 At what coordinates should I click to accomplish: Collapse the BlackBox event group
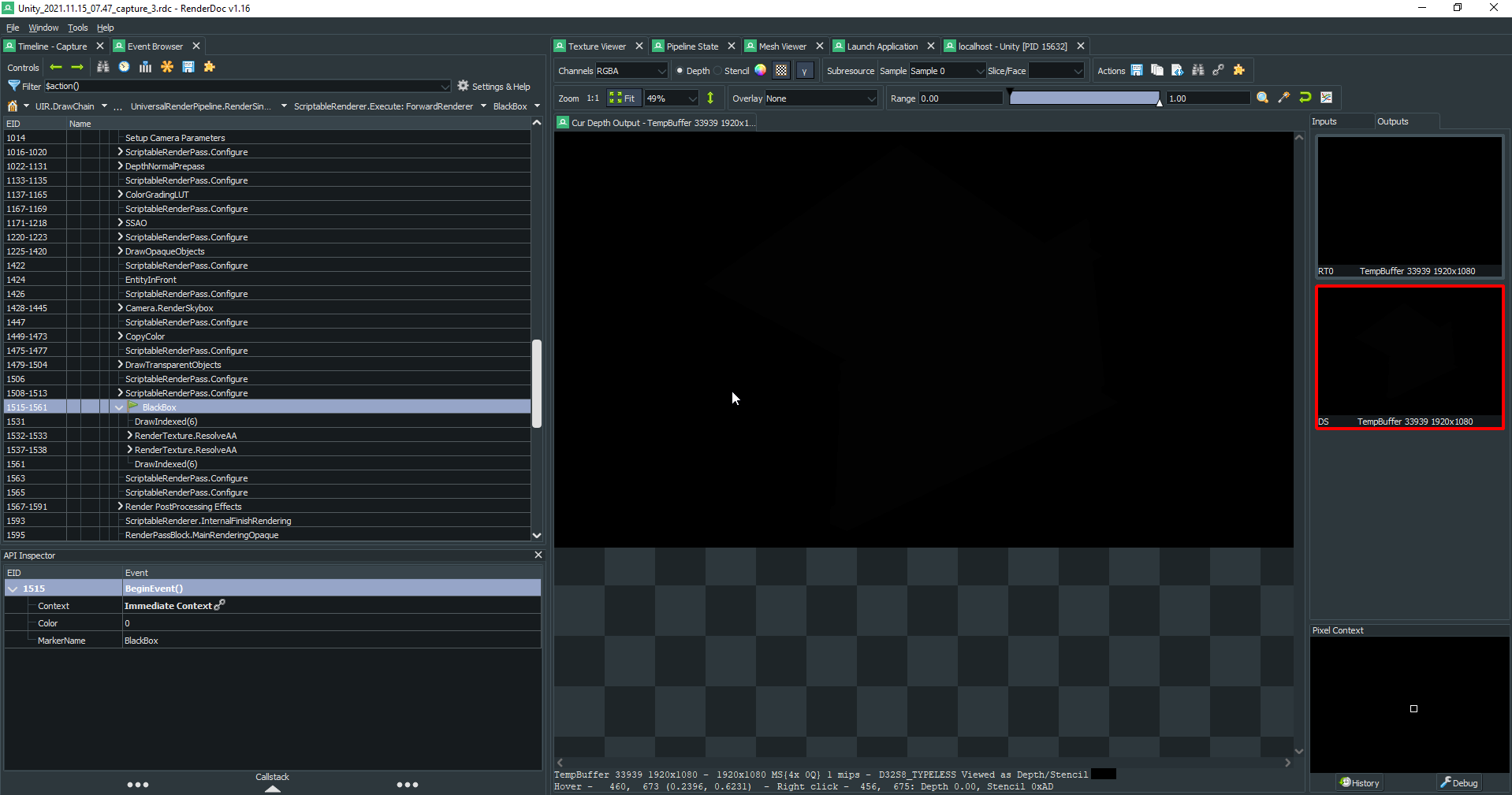click(119, 407)
